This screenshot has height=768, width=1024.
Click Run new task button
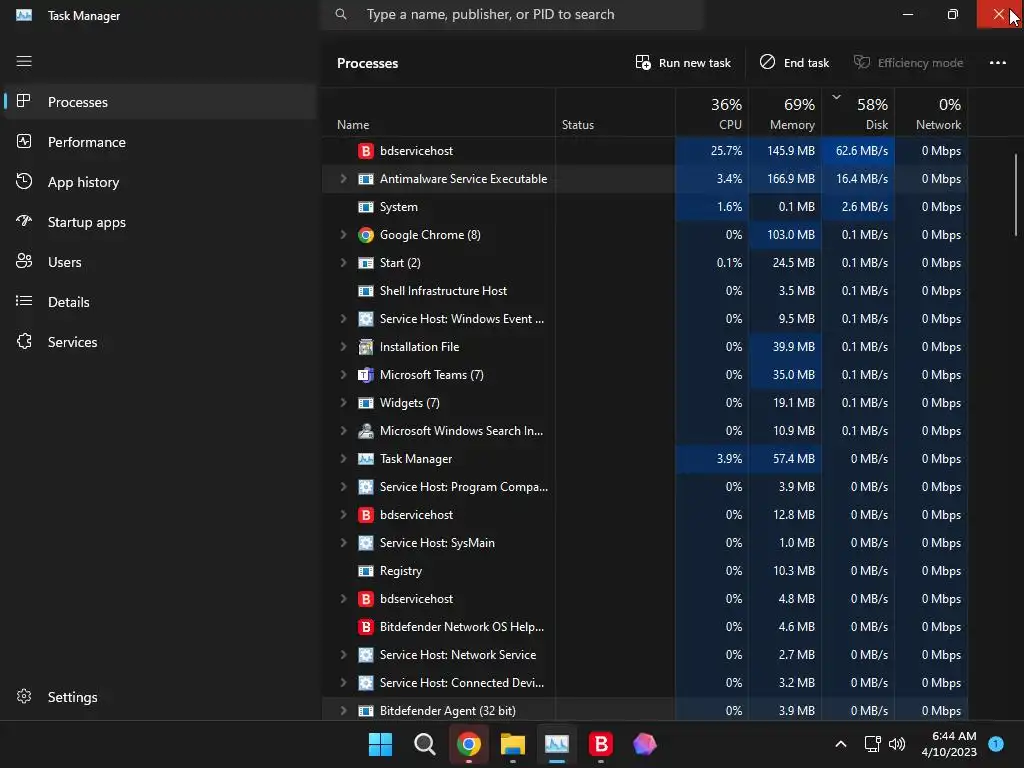point(683,63)
